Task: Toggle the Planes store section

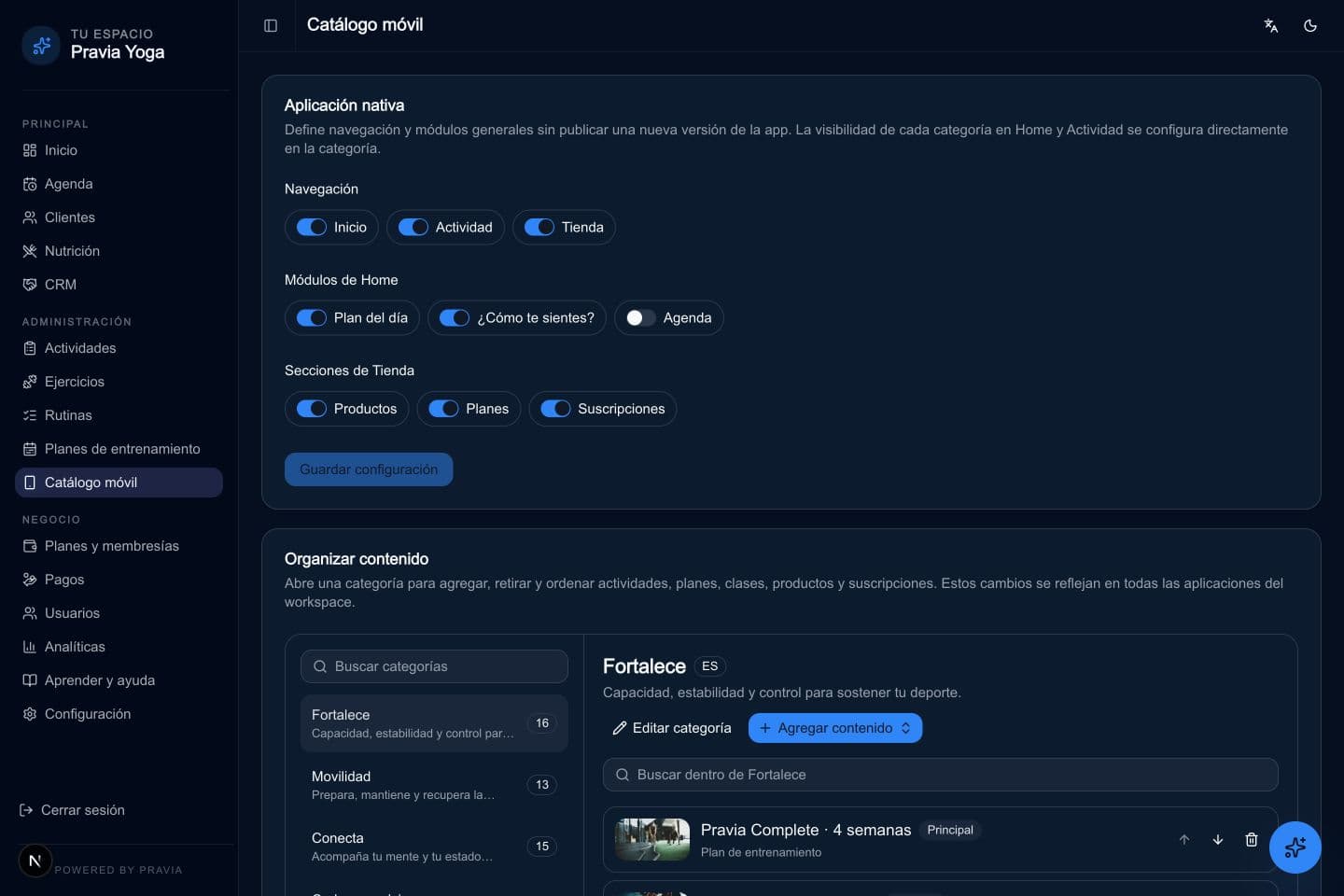Action: [x=443, y=409]
